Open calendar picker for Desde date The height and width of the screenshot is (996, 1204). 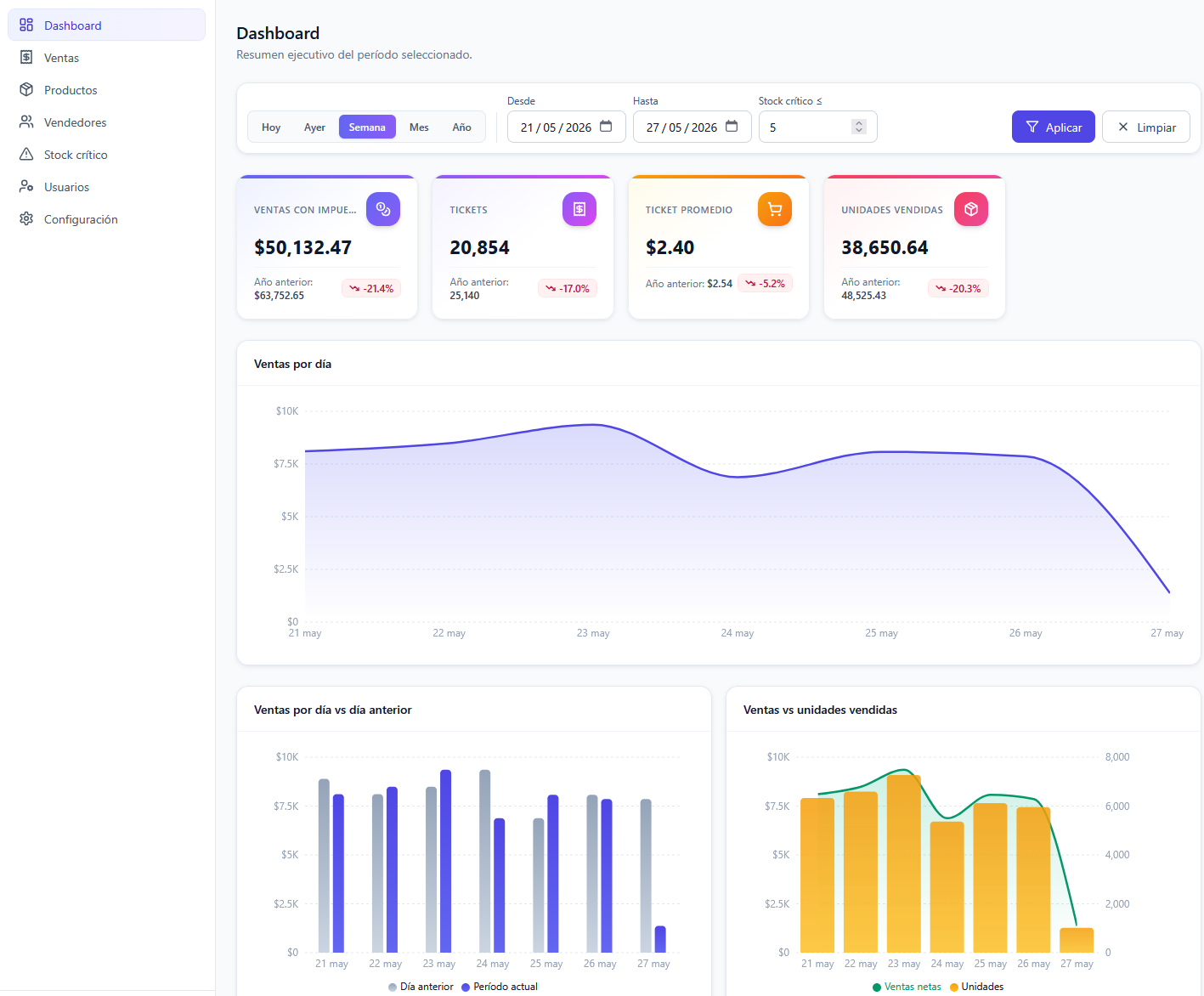(606, 127)
